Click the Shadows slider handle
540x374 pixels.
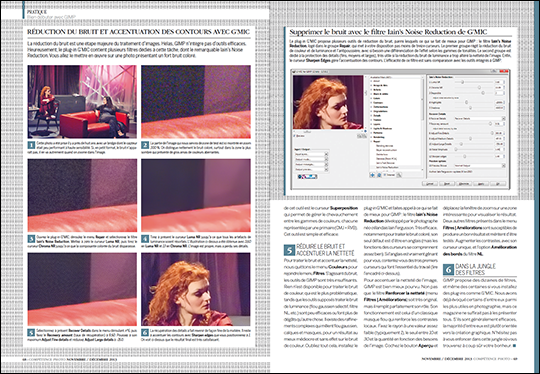point(470,108)
